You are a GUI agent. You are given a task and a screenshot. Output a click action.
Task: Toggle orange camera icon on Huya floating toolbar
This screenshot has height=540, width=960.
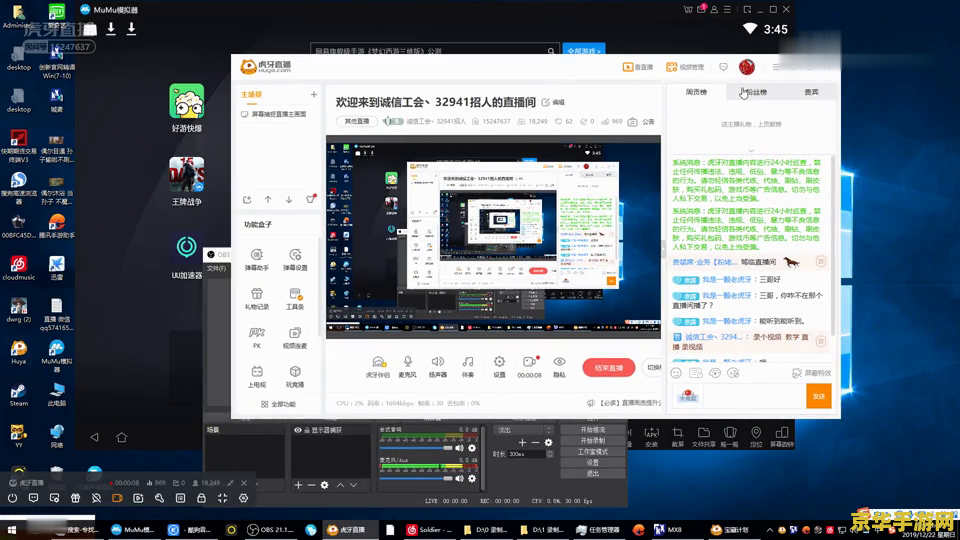tap(117, 498)
